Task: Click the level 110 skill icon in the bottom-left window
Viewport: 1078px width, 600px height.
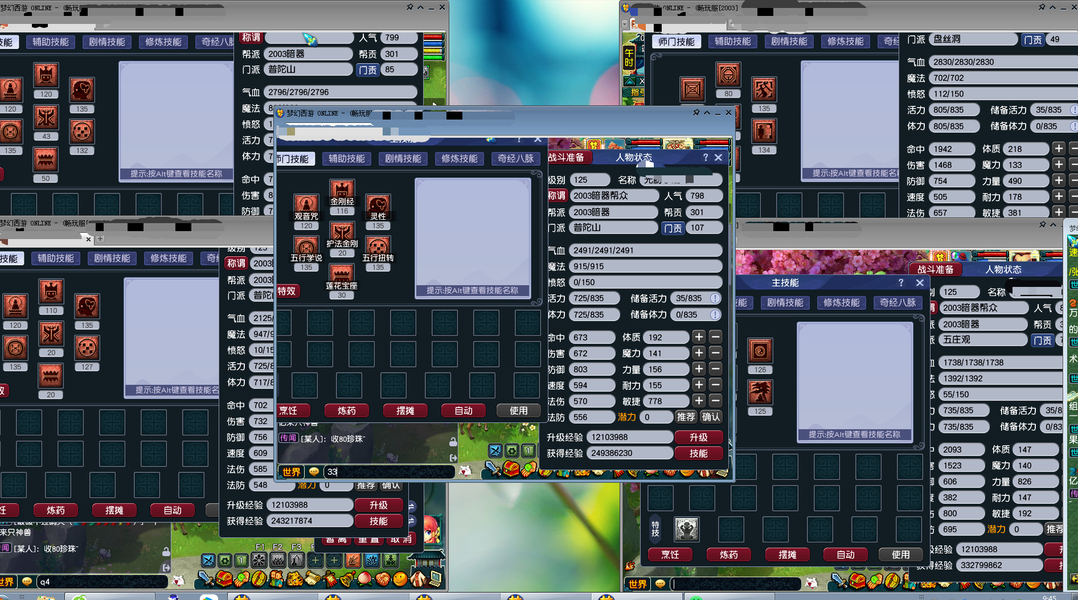Action: point(50,291)
